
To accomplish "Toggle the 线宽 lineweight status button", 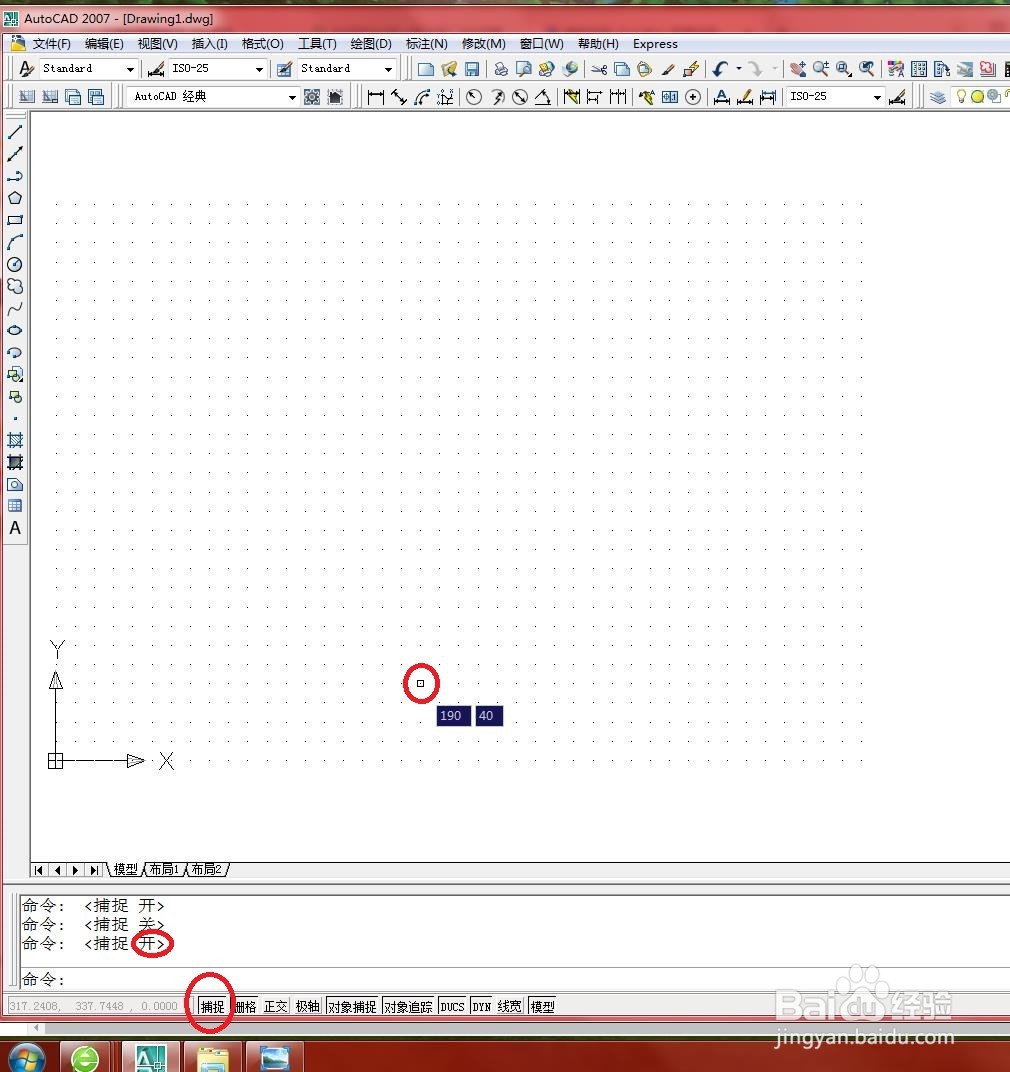I will [x=509, y=1006].
